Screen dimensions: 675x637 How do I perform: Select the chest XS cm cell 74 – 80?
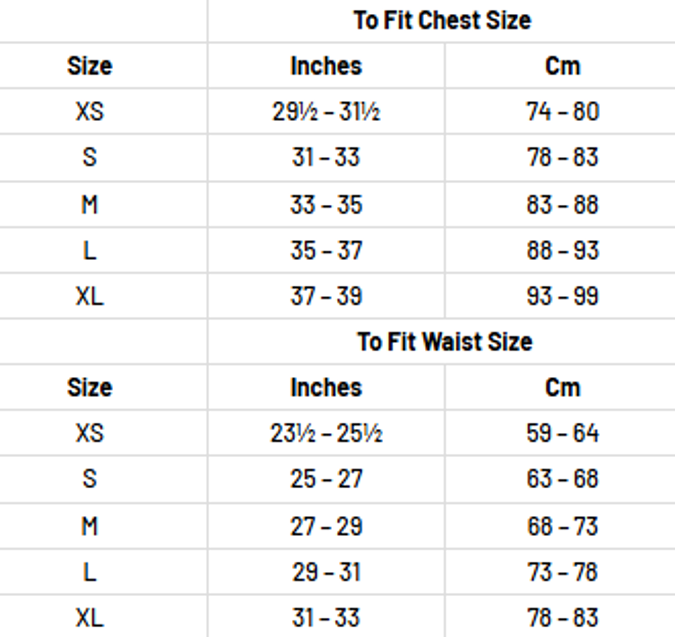click(x=562, y=112)
